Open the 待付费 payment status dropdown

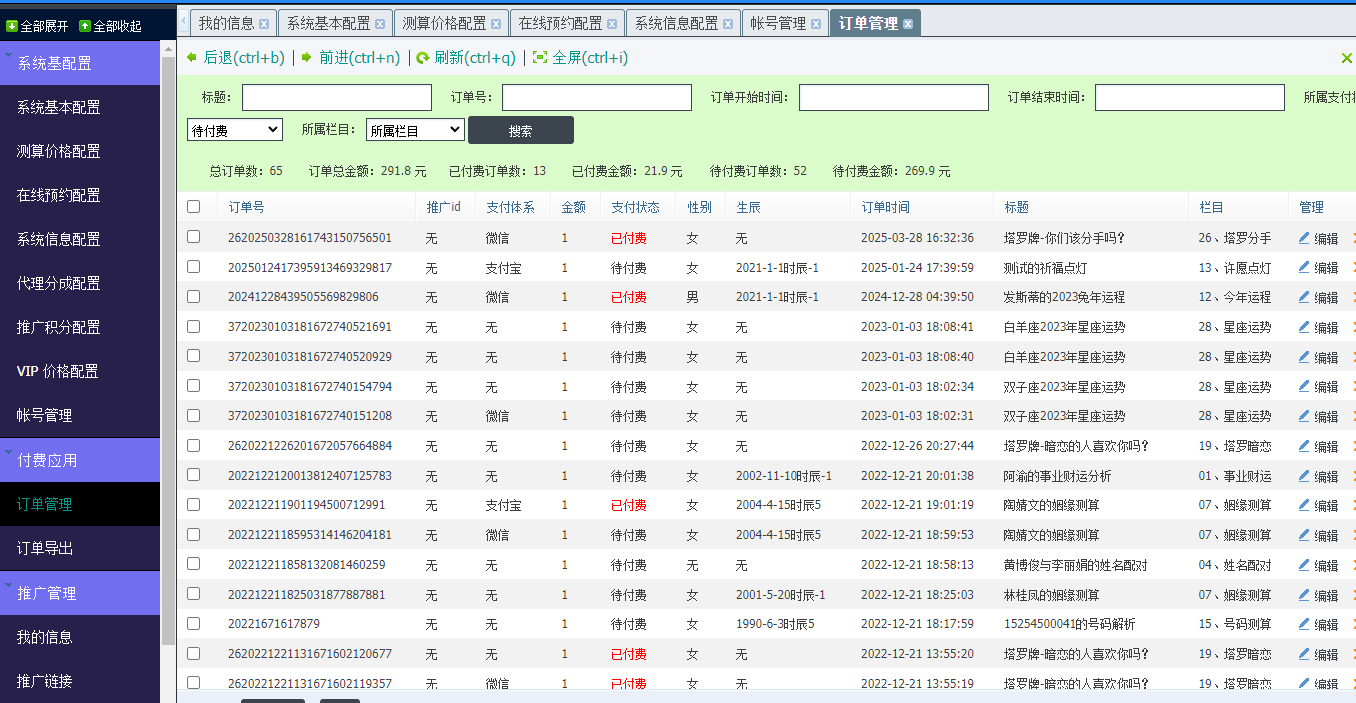tap(235, 130)
